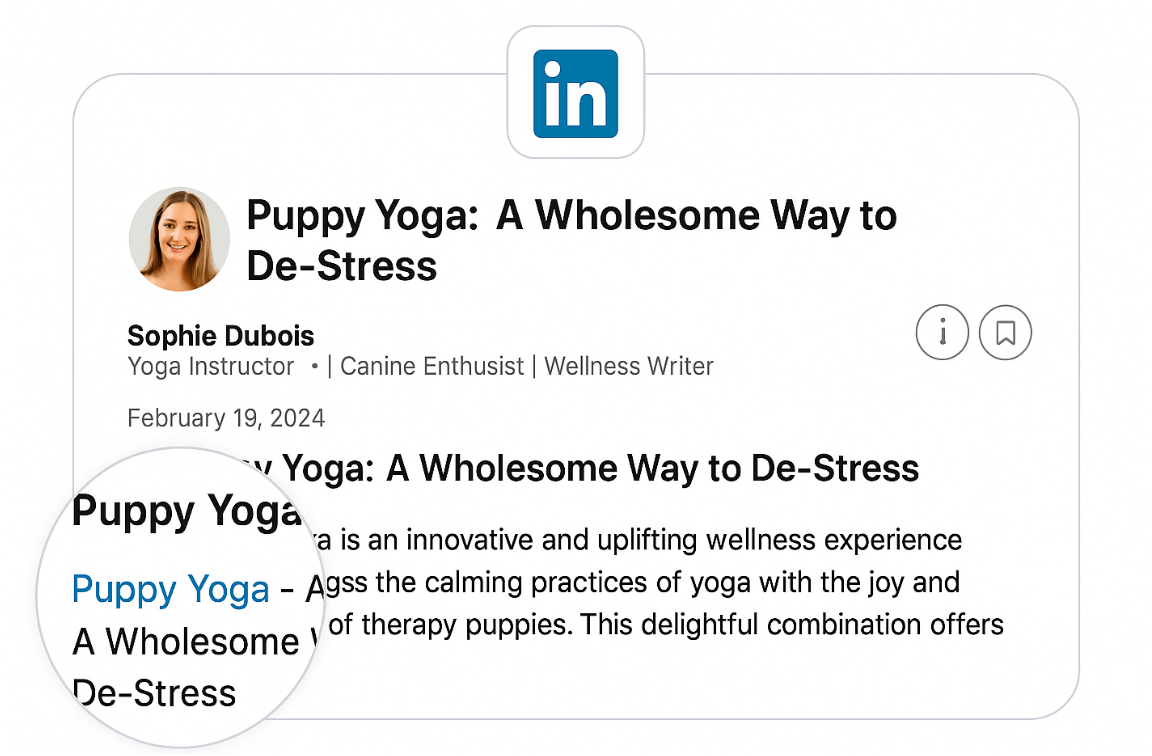Click the body line 'This delightful combination offers'
The image size is (1152, 756).
point(792,625)
